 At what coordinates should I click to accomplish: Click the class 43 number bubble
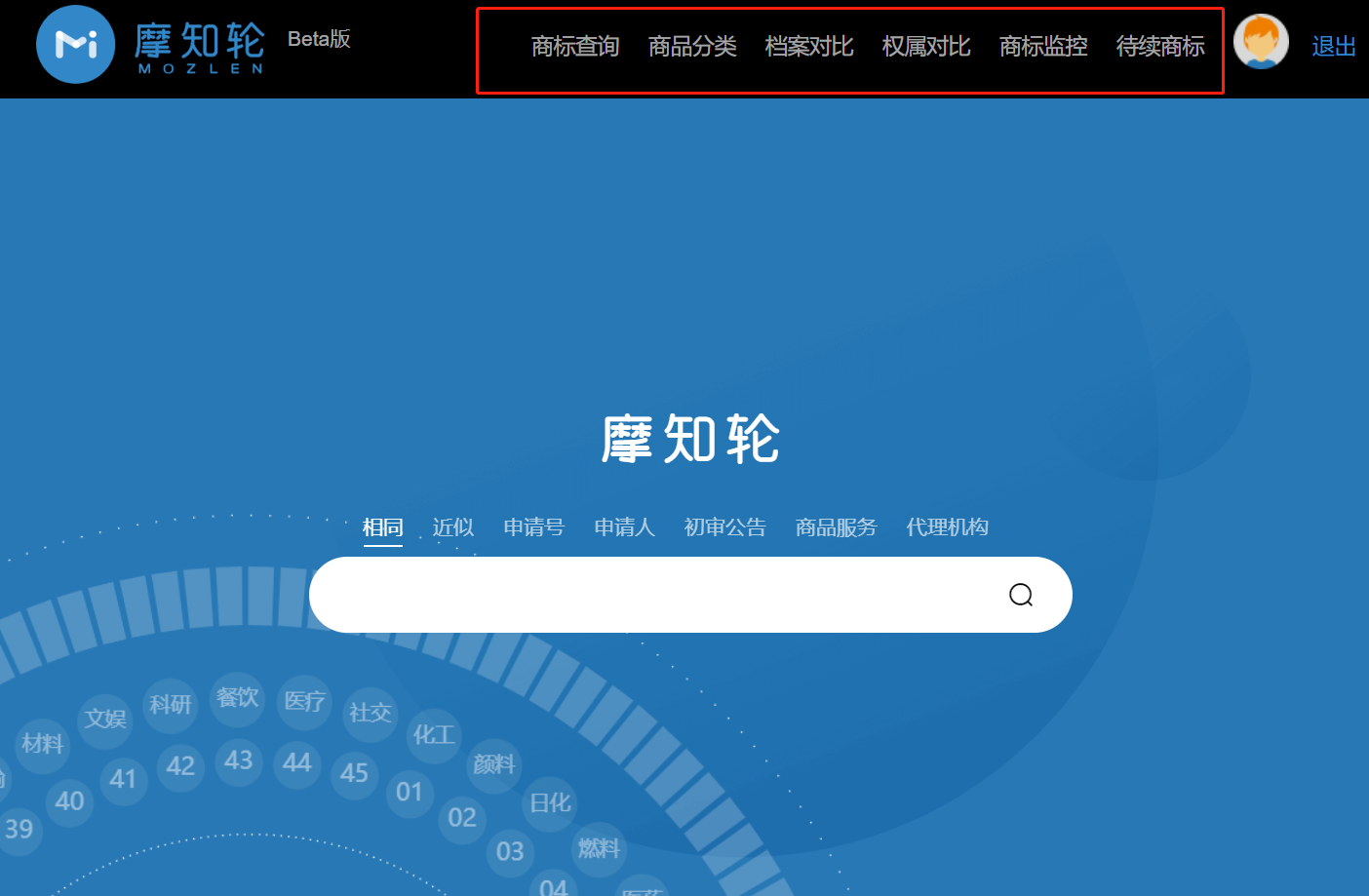pos(239,760)
